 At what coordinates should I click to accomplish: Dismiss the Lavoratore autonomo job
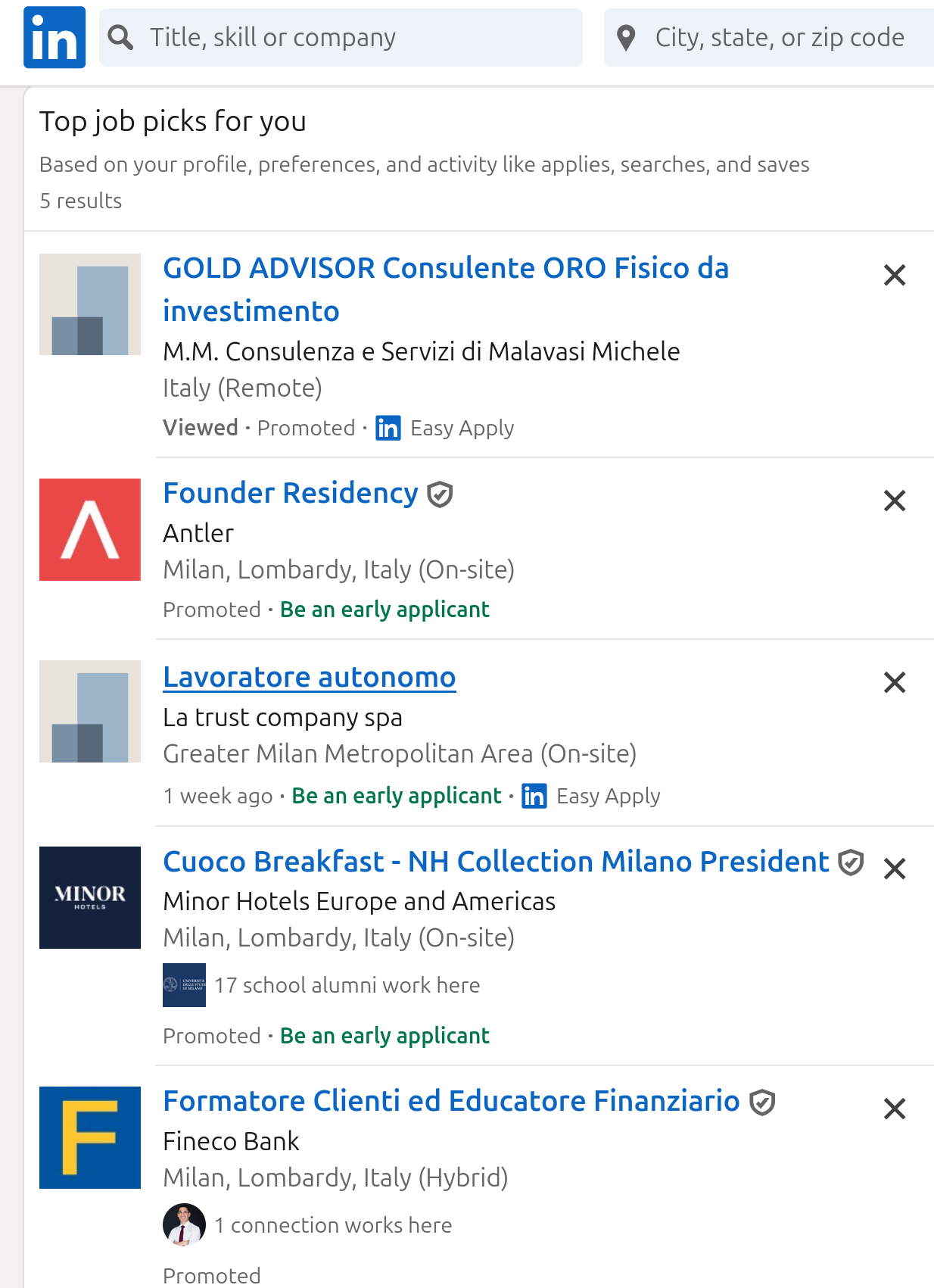(x=895, y=682)
